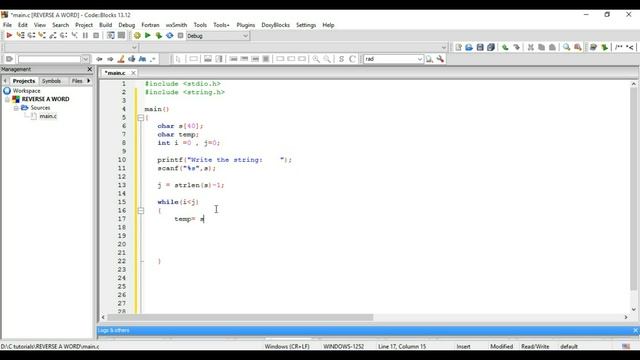Viewport: 640px width, 360px height.
Task: Save all files with the stacked disks icon
Action: pyautogui.click(x=491, y=47)
